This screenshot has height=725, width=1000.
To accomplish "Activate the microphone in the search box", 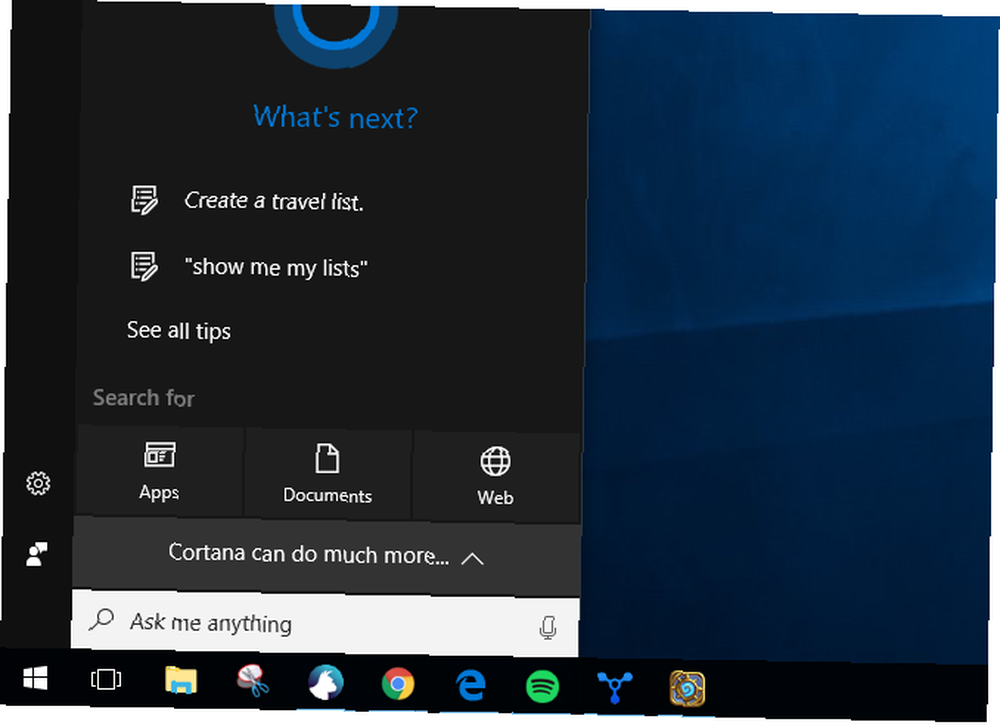I will click(x=548, y=628).
